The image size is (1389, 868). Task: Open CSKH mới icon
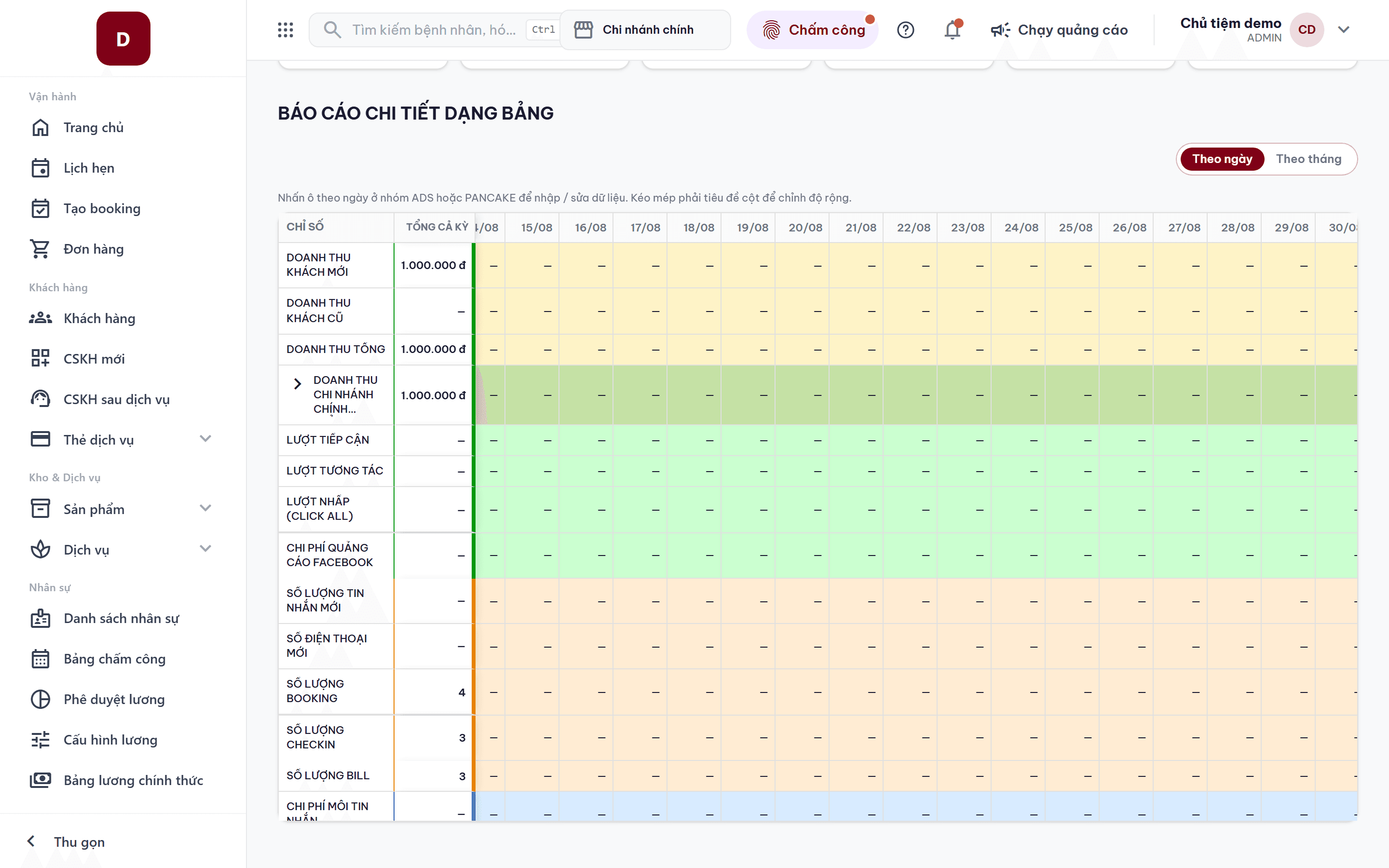pyautogui.click(x=40, y=358)
